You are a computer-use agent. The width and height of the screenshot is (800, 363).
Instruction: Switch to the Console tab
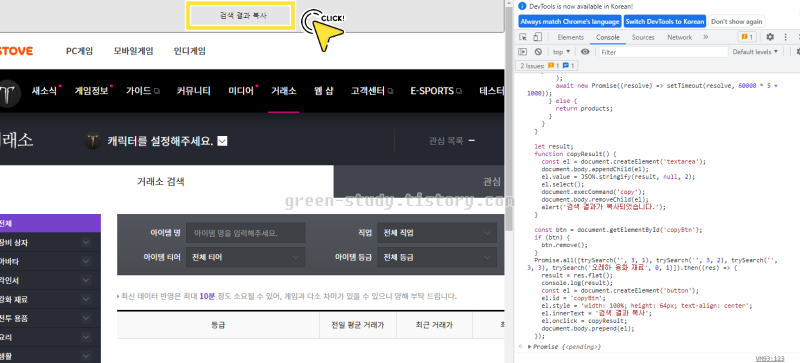tap(608, 37)
